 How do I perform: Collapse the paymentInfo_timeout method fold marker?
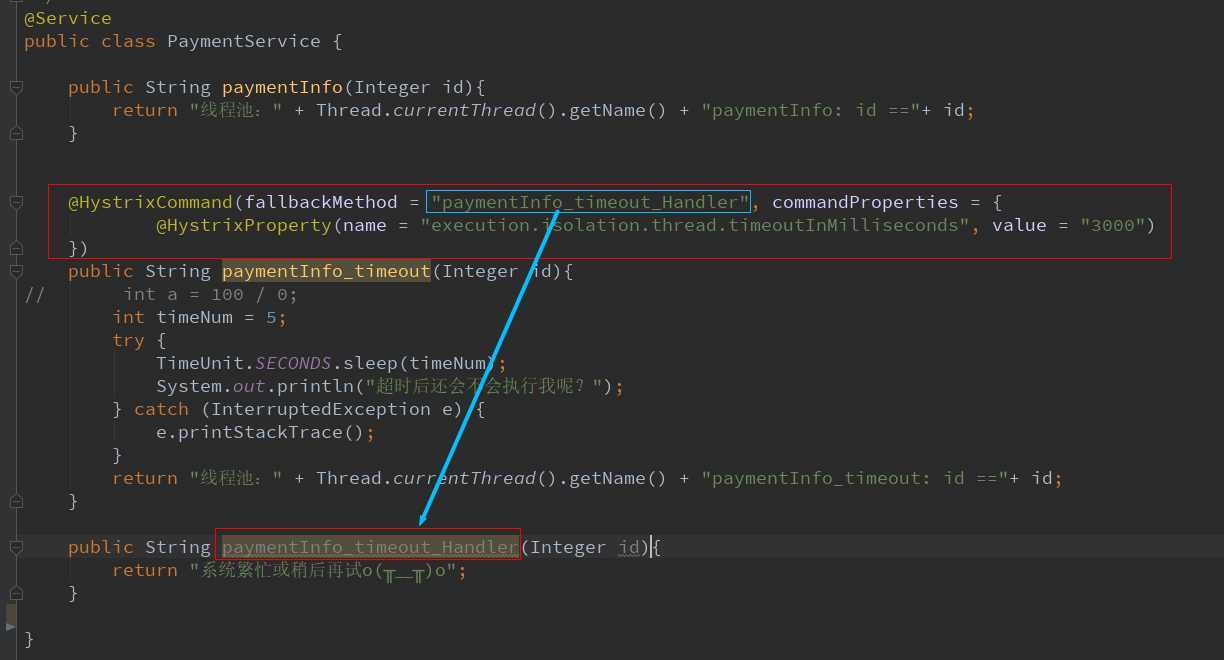point(16,271)
